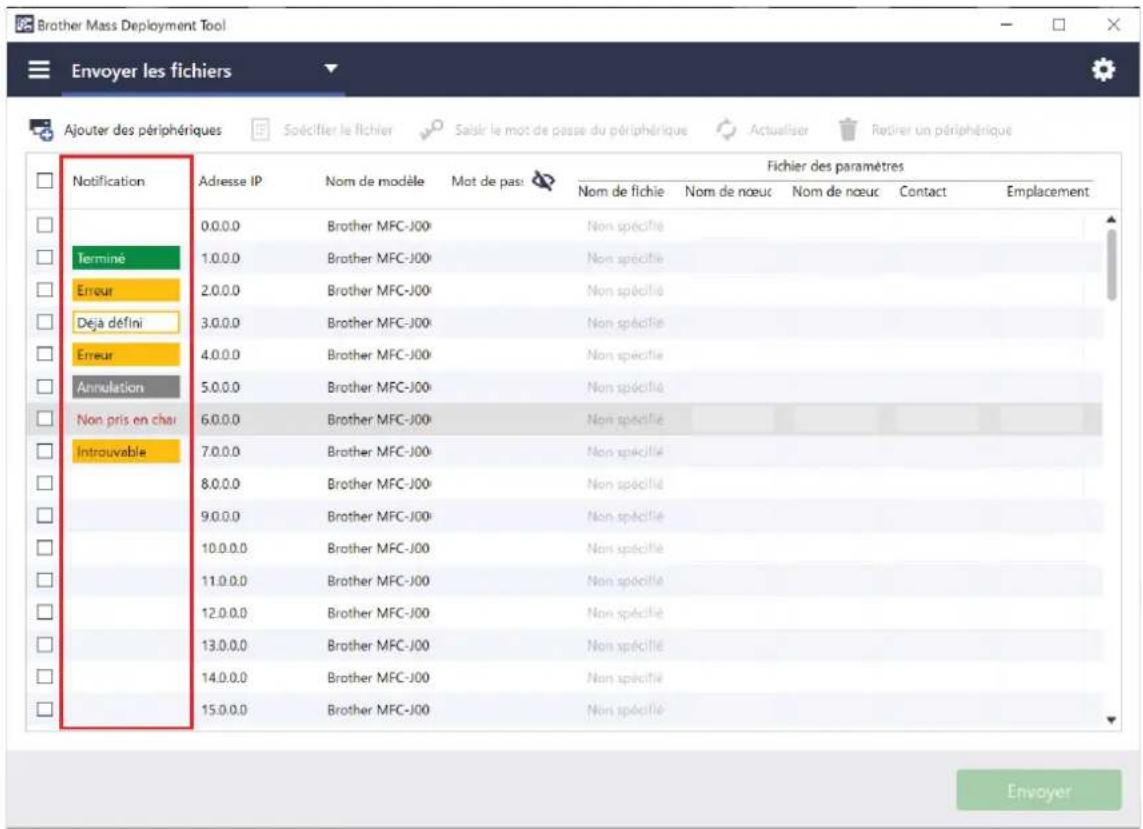Image resolution: width=1143 pixels, height=829 pixels.
Task: Check the box for device 14.0.0.0
Action: [44, 677]
